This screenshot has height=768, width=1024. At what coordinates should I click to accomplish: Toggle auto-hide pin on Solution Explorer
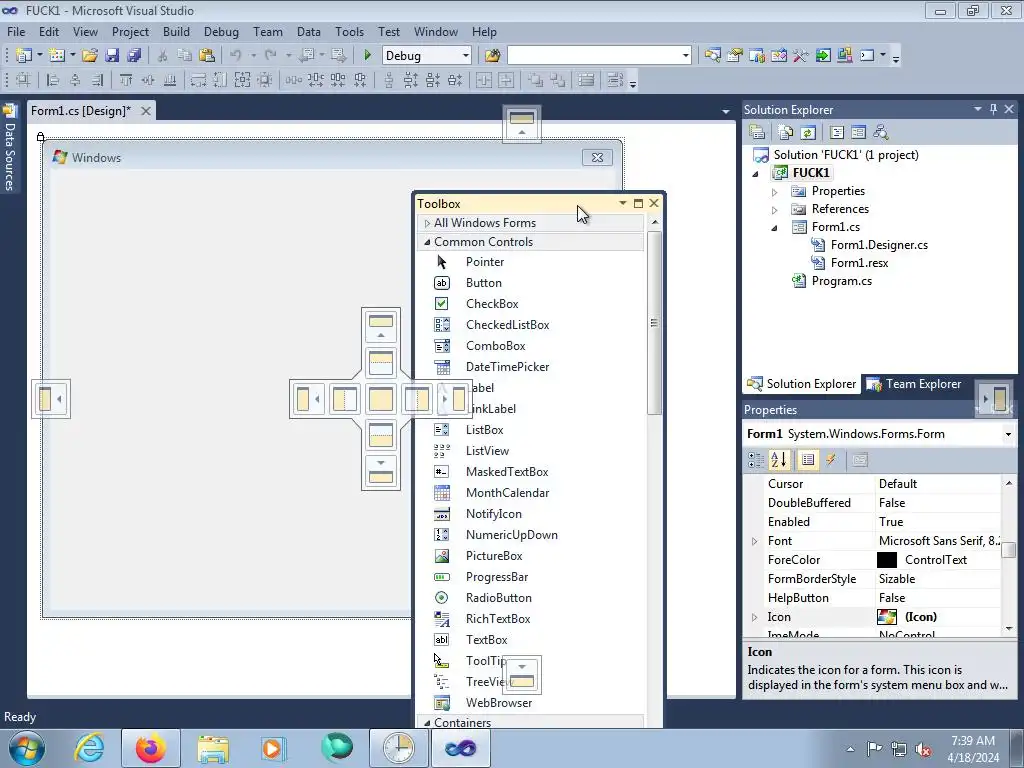(993, 109)
